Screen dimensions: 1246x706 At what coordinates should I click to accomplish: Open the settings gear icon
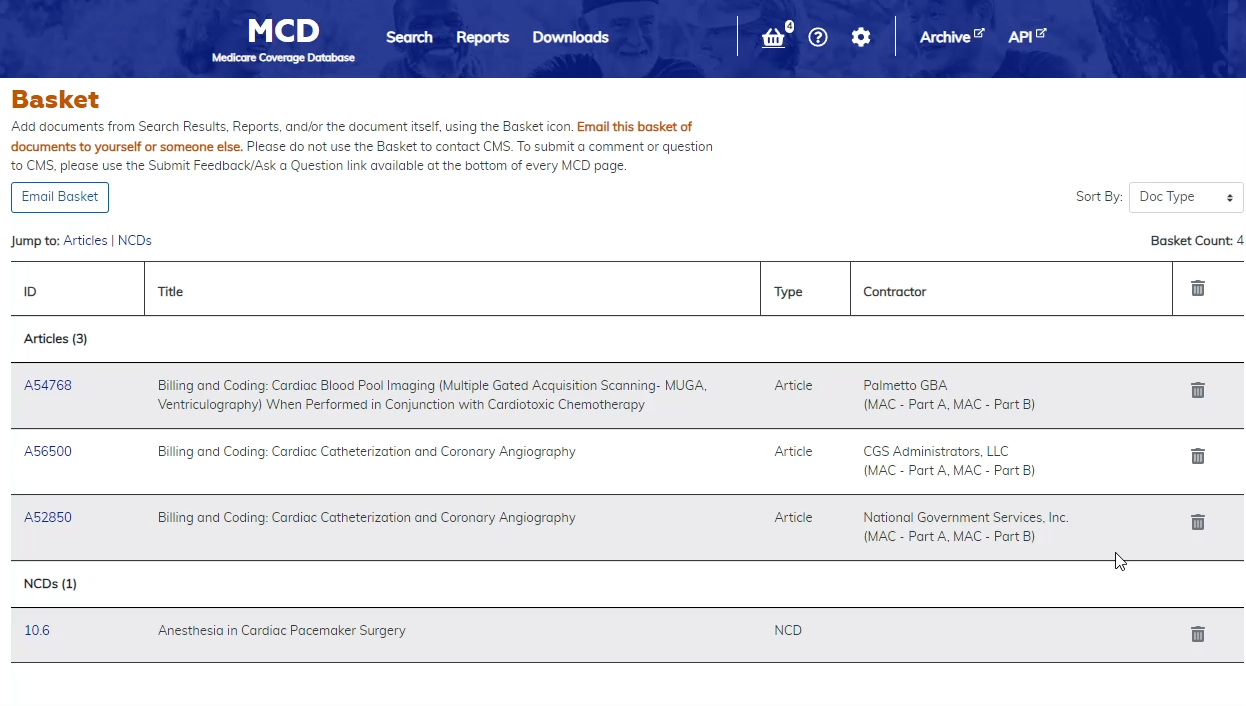click(860, 37)
